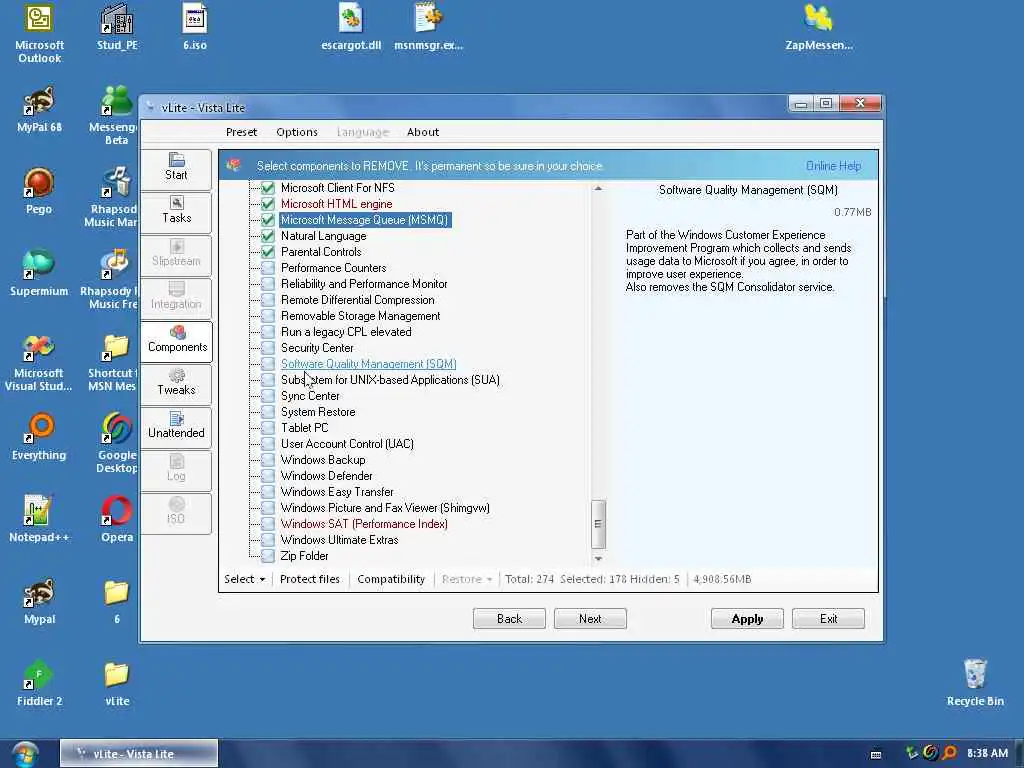Open the Microsoft Outlook desktop icon
Image resolution: width=1024 pixels, height=768 pixels.
pos(39,33)
